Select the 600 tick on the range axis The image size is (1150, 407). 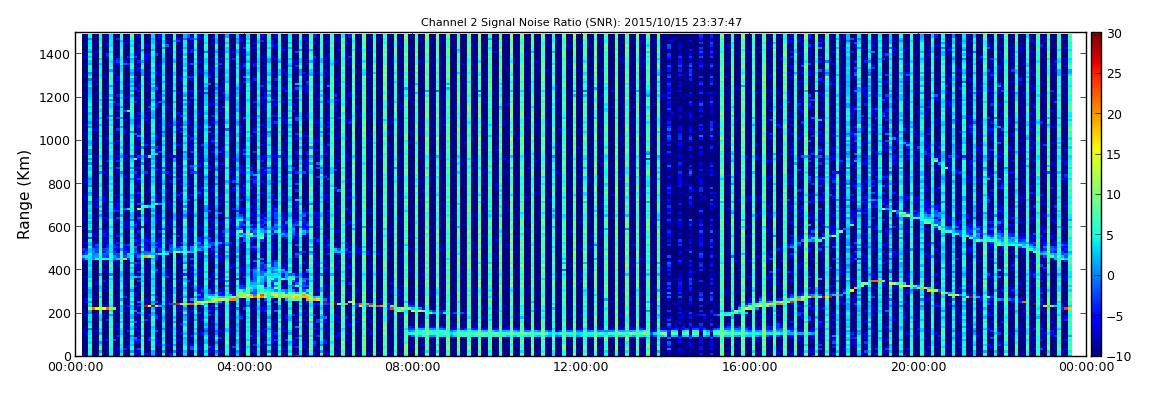click(x=59, y=227)
